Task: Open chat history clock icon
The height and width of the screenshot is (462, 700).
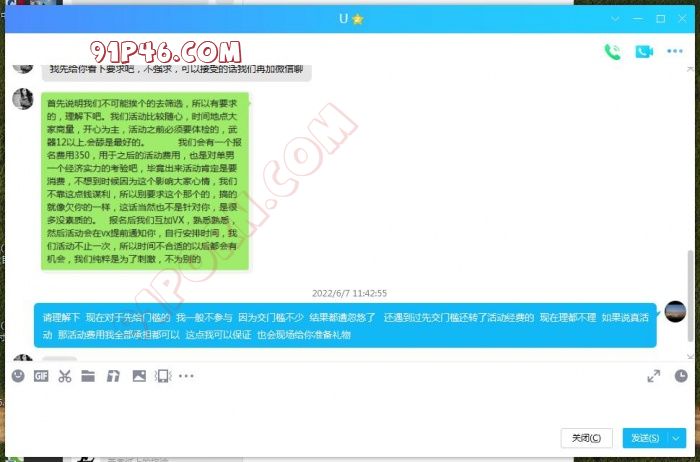Action: (x=681, y=376)
